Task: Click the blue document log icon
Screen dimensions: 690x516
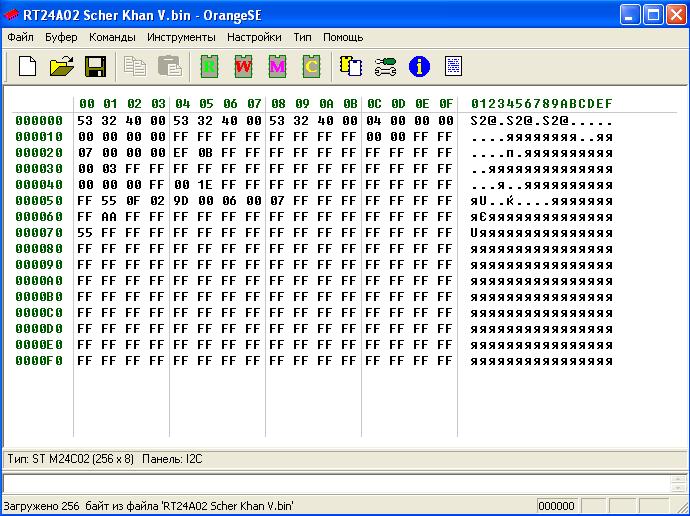Action: tap(453, 66)
